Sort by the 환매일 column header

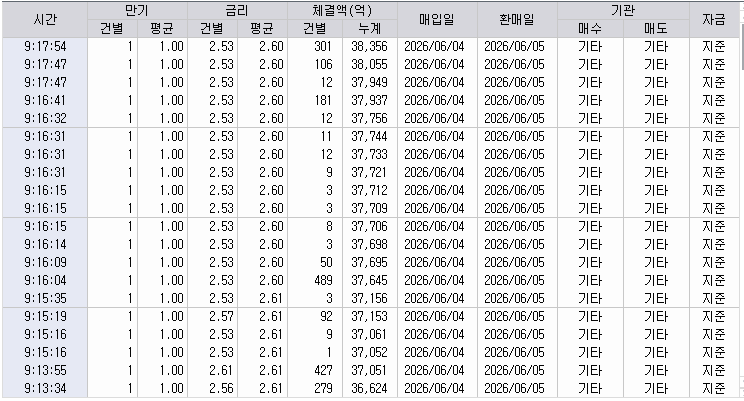tap(517, 19)
